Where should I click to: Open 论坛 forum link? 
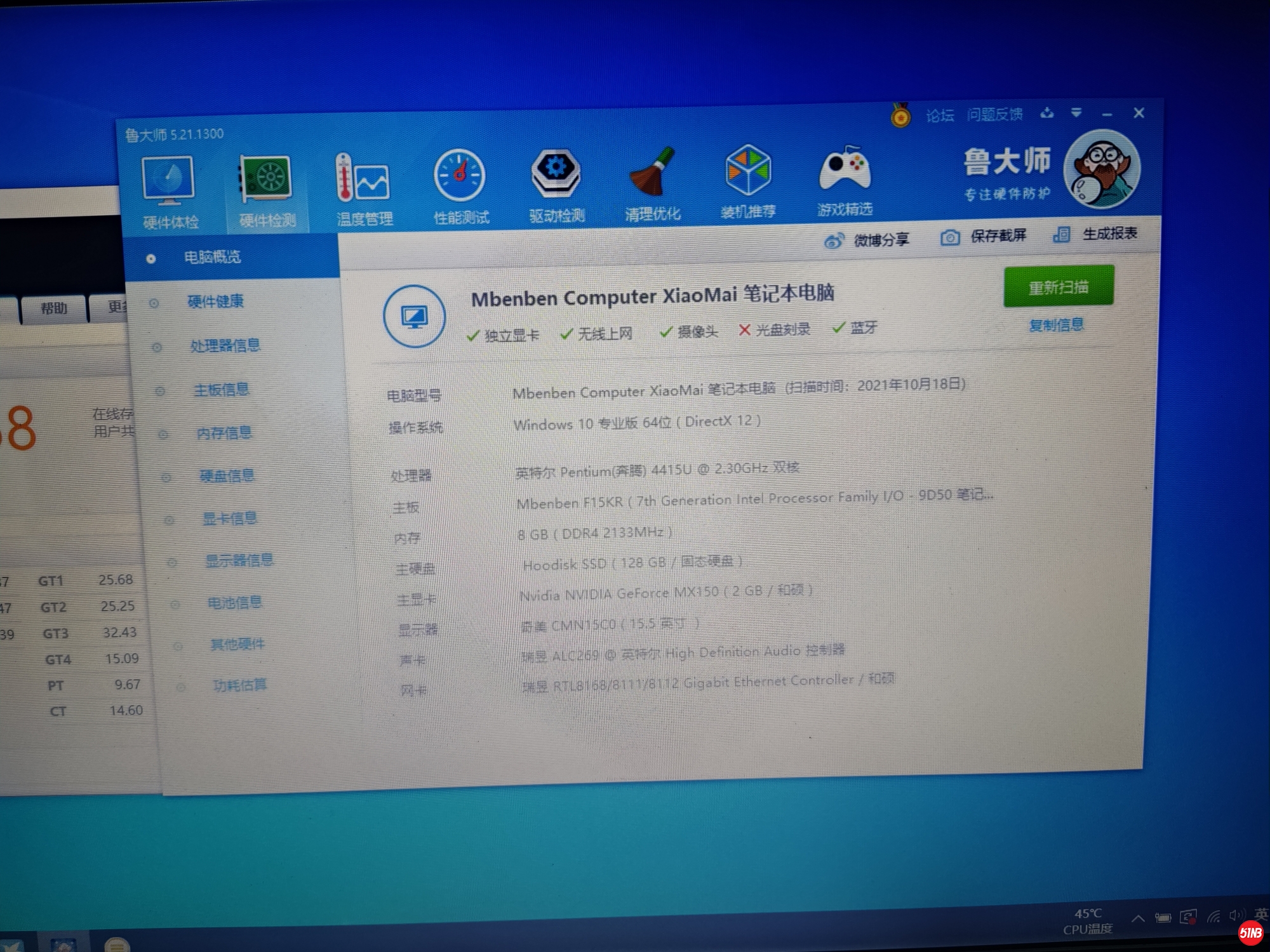(940, 116)
